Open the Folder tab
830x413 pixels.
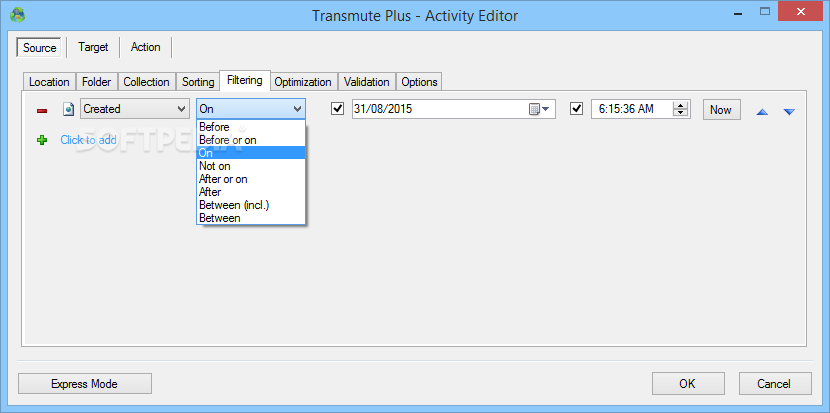97,82
